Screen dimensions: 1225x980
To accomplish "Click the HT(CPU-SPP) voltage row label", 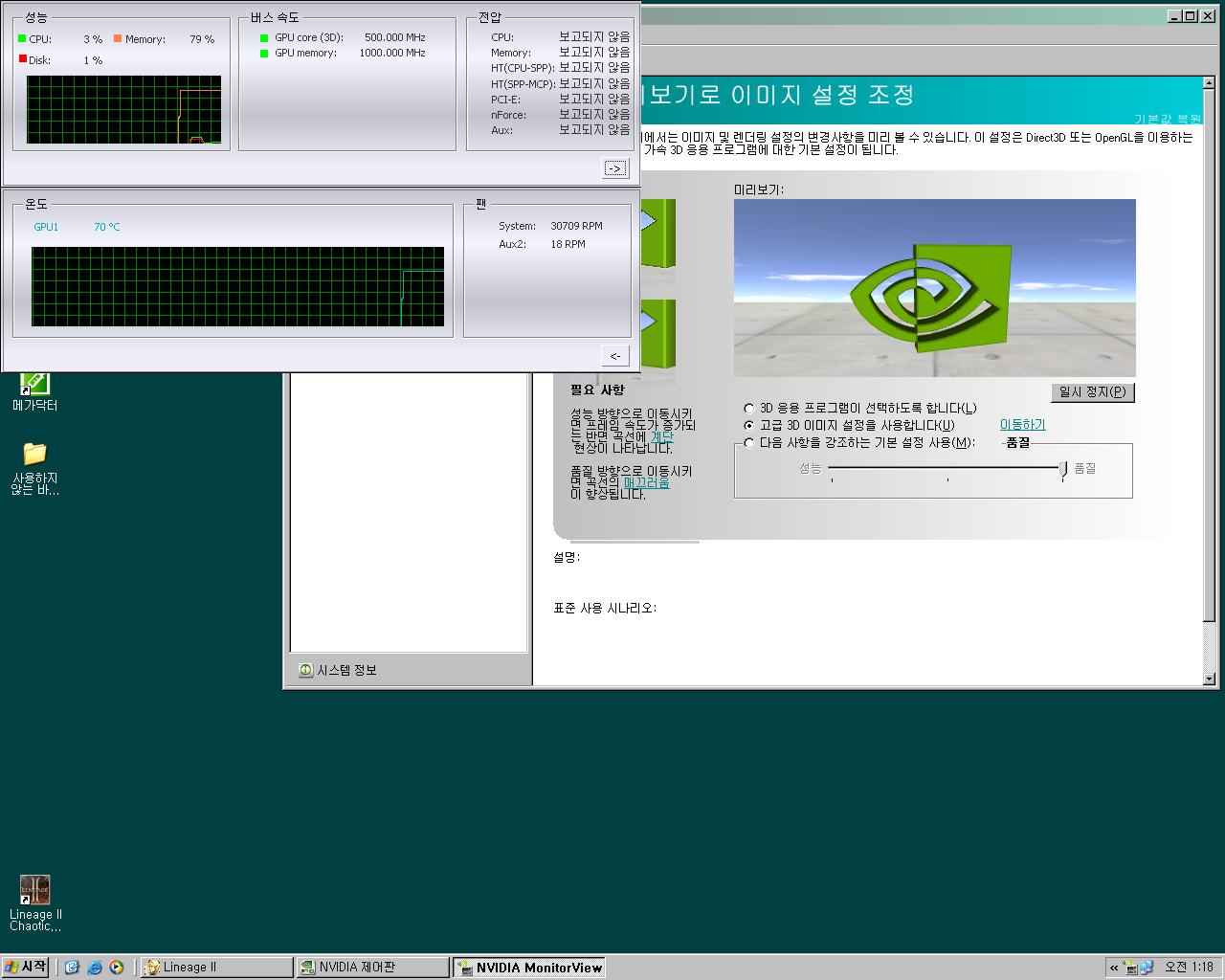I will pos(523,68).
